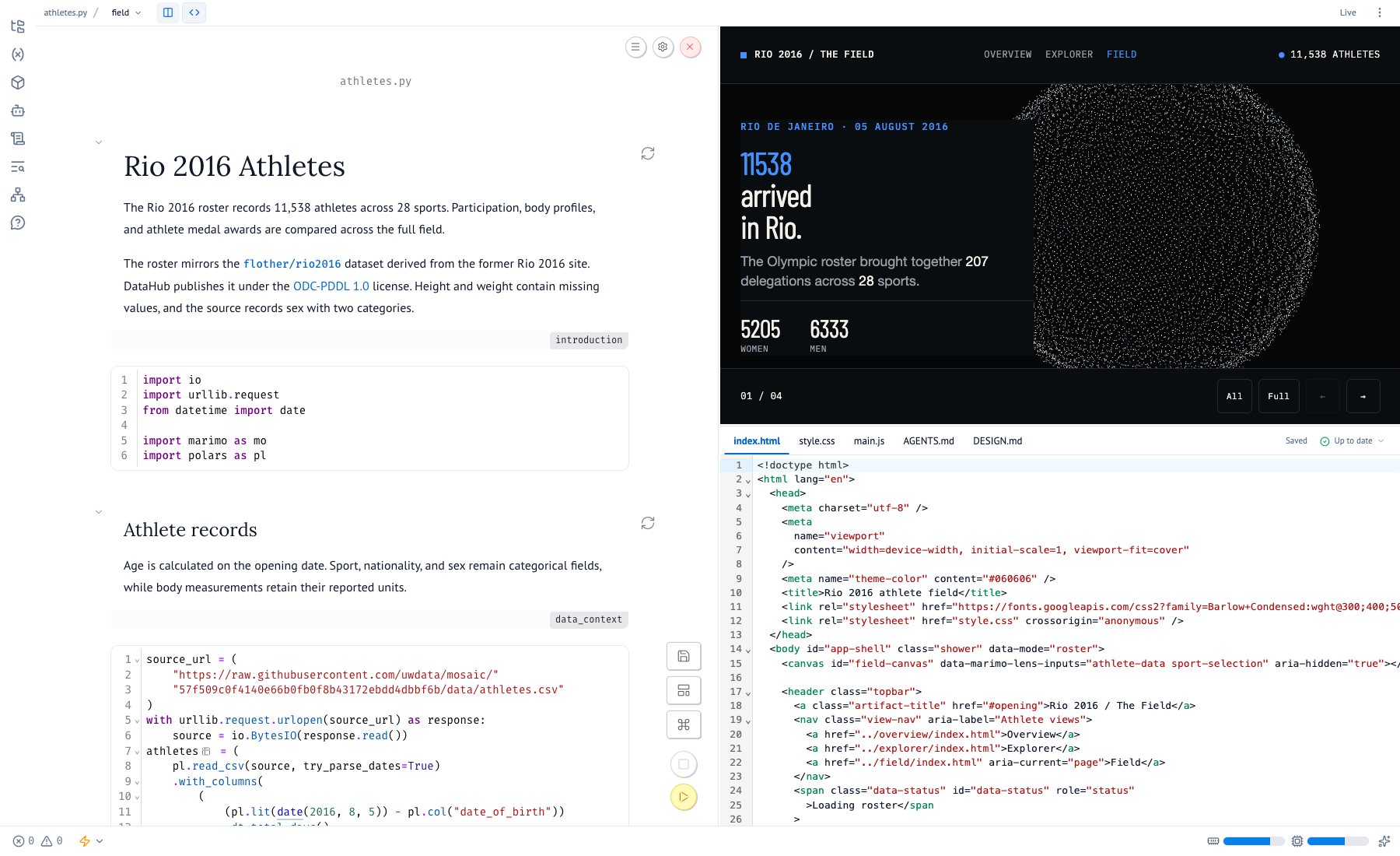Viewport: 1400px width, 856px height.
Task: Fold the head tag on line 3
Action: [748, 494]
